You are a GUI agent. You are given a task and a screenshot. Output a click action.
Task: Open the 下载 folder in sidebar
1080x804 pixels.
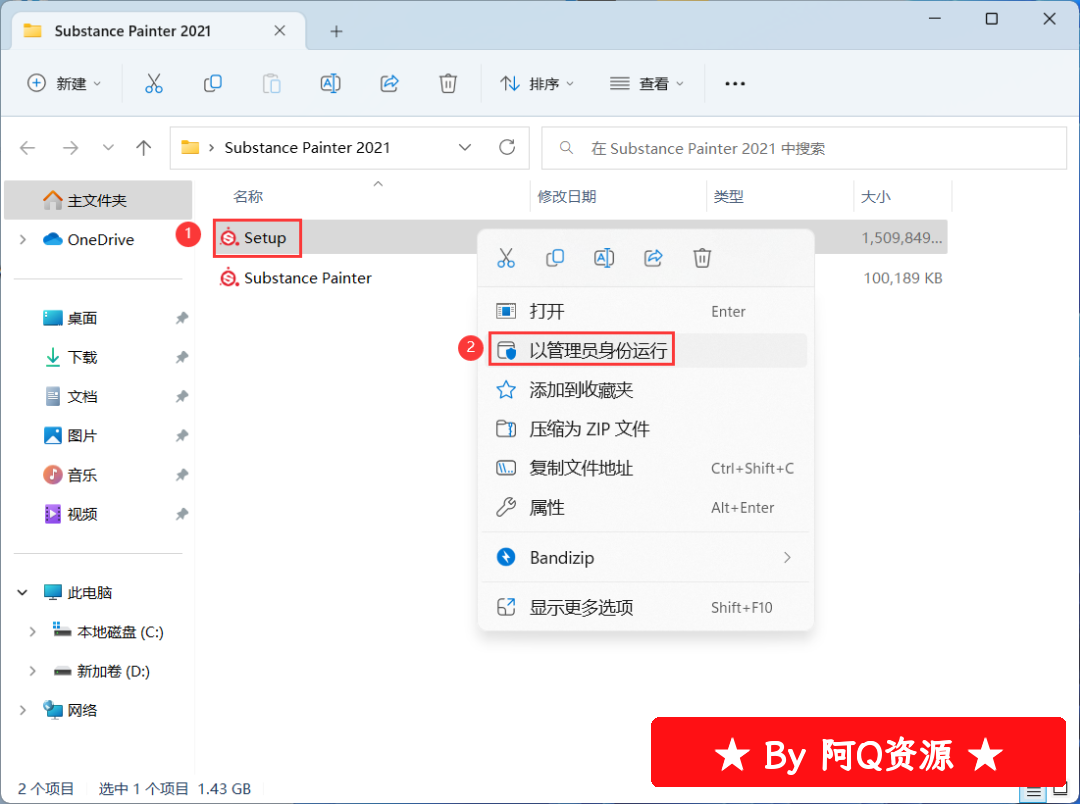tap(82, 357)
